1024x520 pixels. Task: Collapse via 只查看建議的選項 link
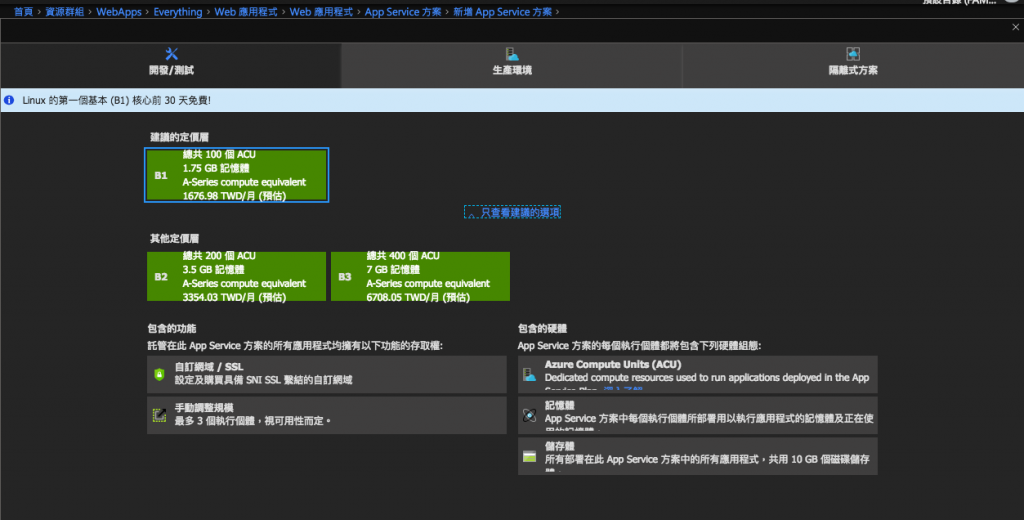pos(513,212)
